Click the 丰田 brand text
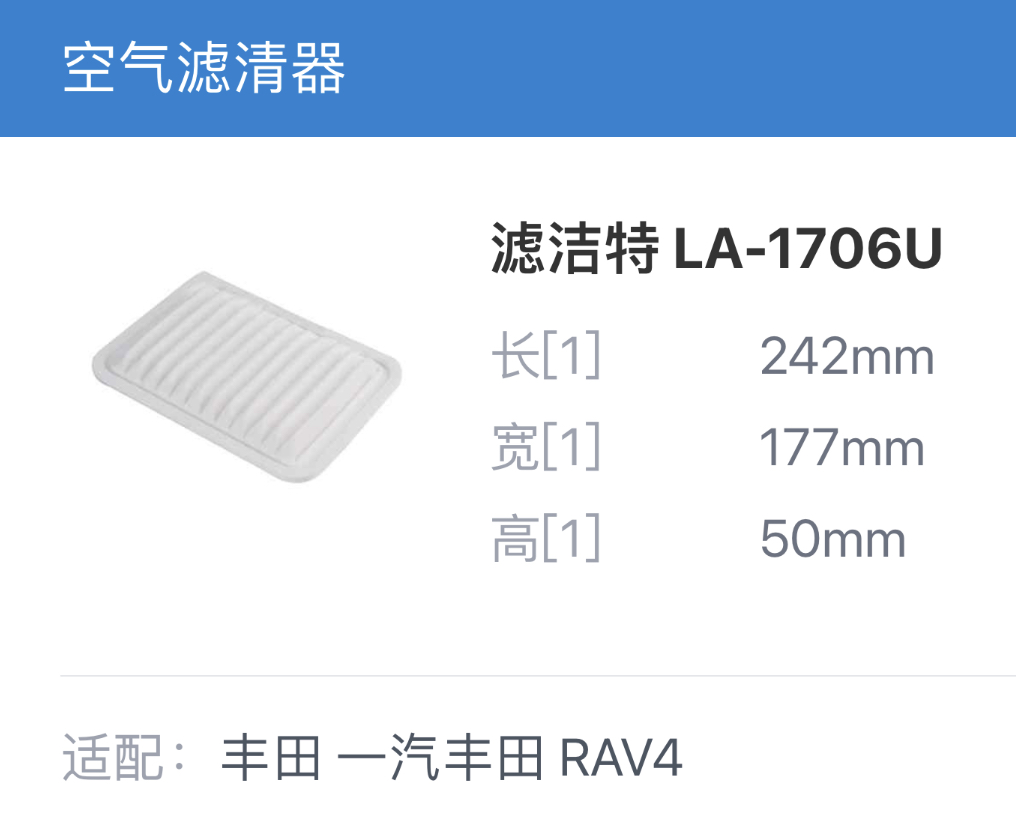1016x838 pixels. (271, 758)
